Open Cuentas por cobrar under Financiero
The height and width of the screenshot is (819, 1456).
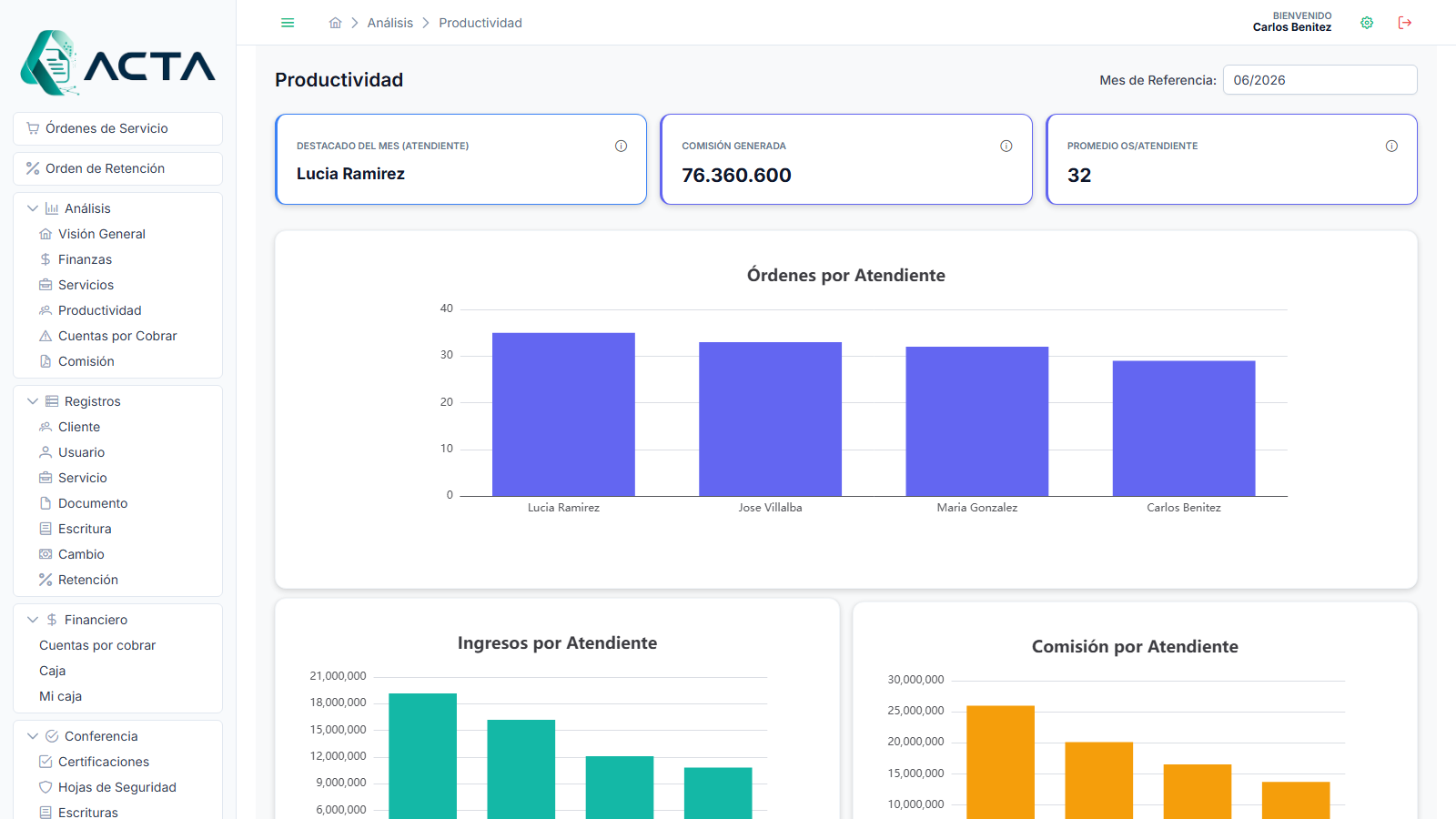pyautogui.click(x=97, y=645)
